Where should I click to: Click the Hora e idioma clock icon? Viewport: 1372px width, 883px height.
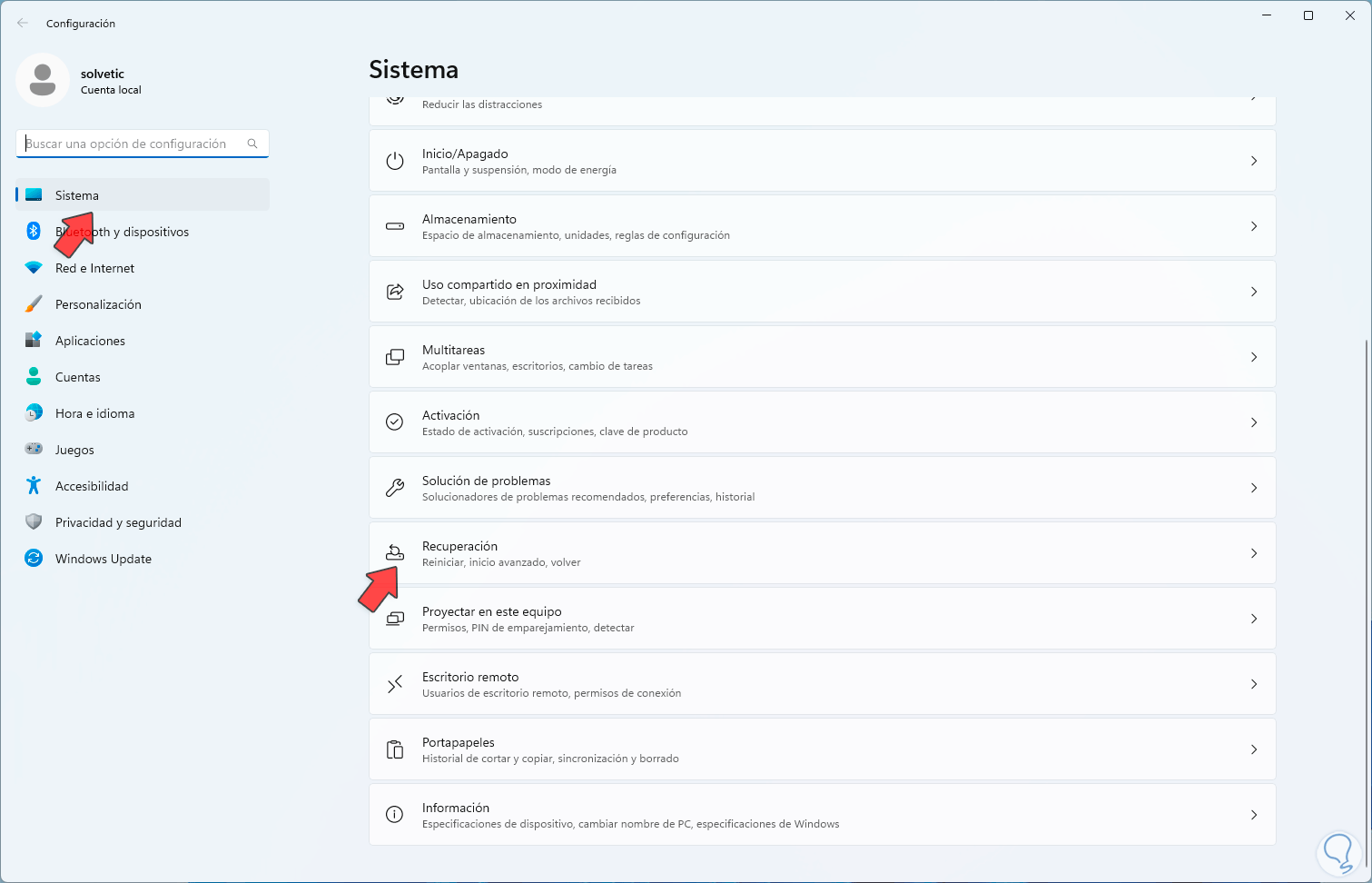(34, 413)
